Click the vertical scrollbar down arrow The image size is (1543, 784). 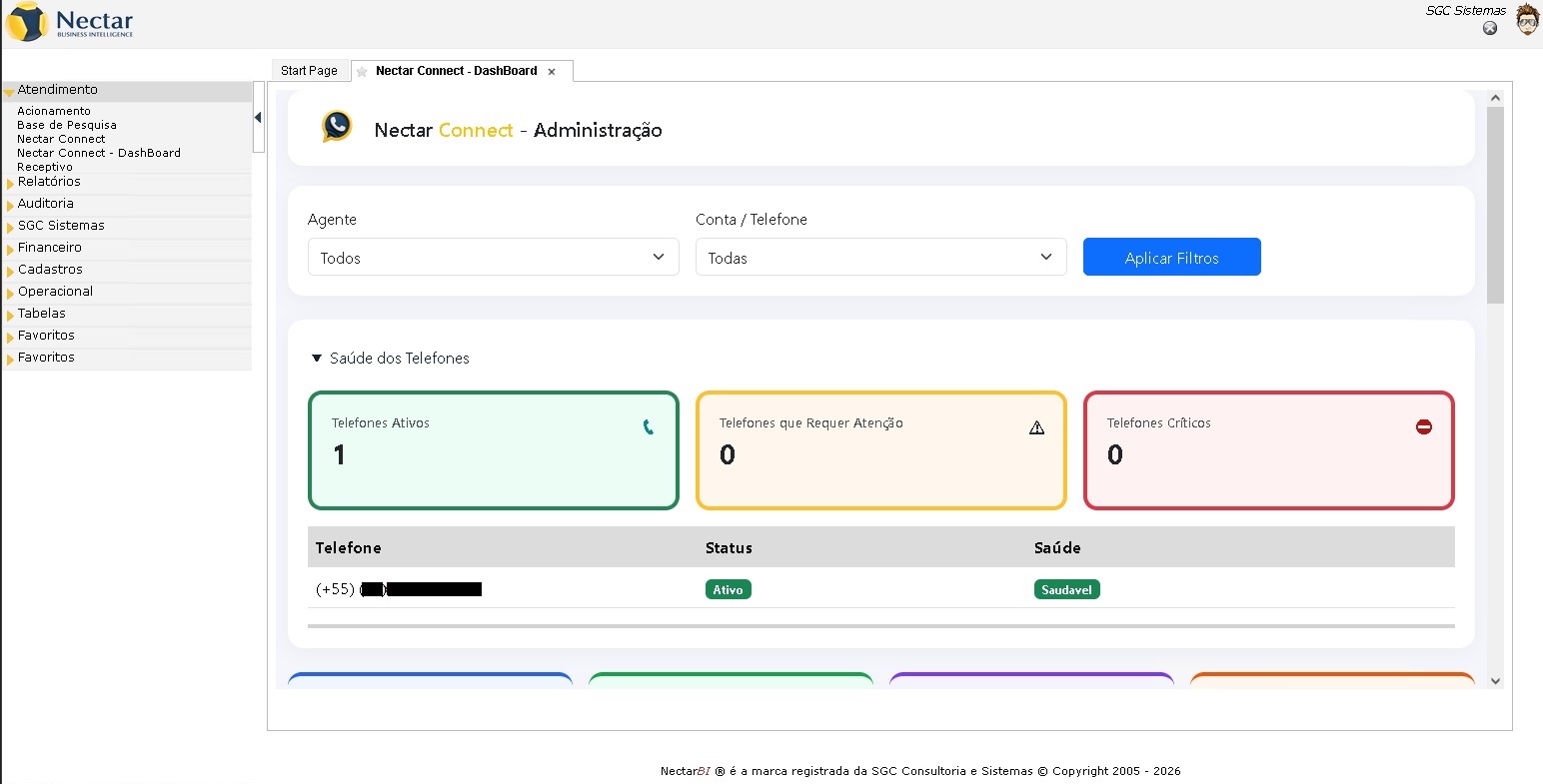[x=1495, y=681]
